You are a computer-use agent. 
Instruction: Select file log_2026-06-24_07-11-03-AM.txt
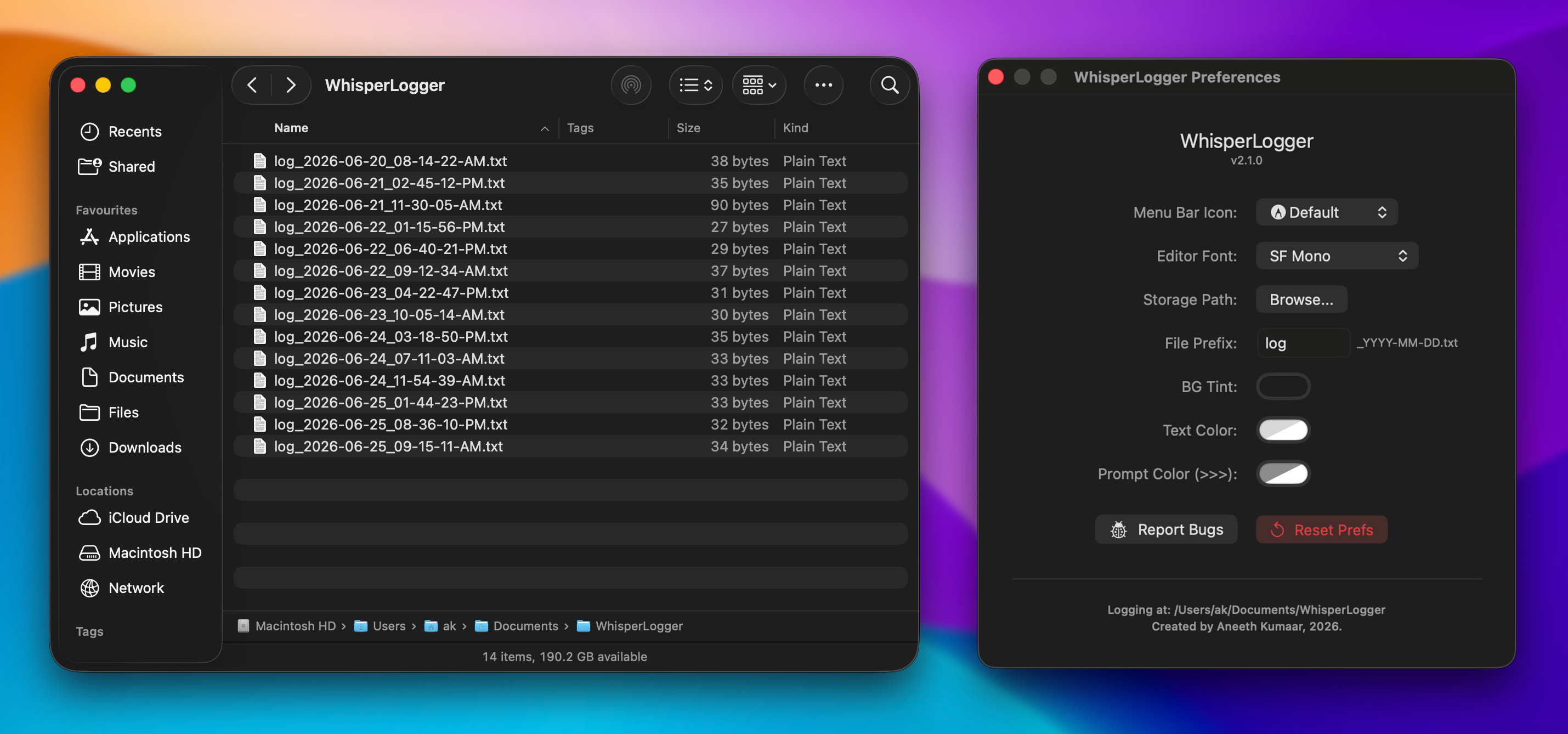(x=571, y=358)
